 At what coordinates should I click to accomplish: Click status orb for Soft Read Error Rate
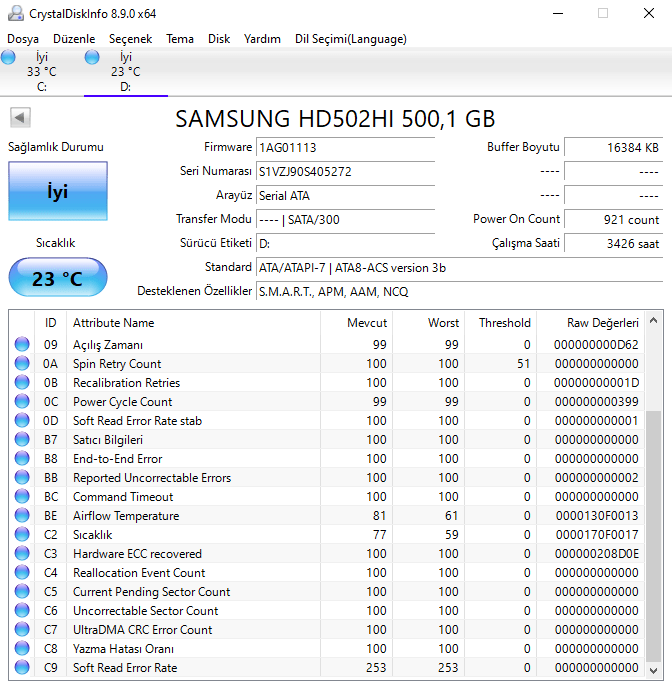(22, 668)
